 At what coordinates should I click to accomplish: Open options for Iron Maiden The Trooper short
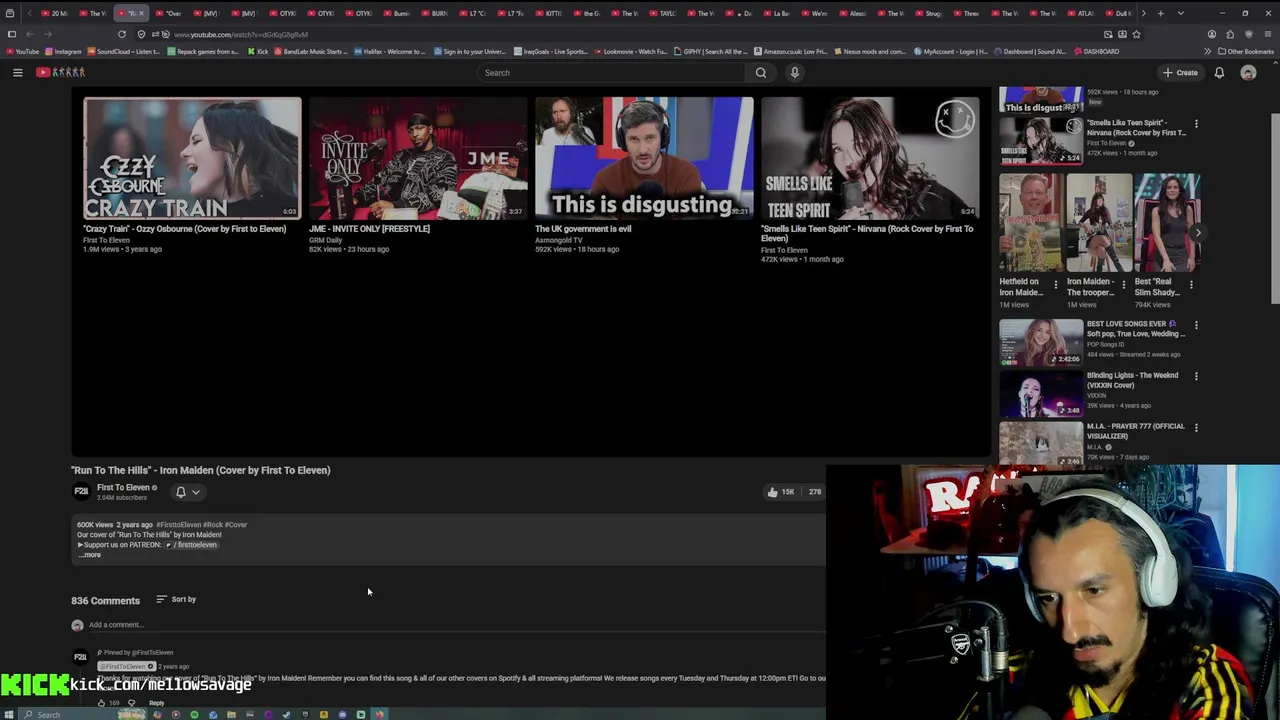pos(1123,284)
